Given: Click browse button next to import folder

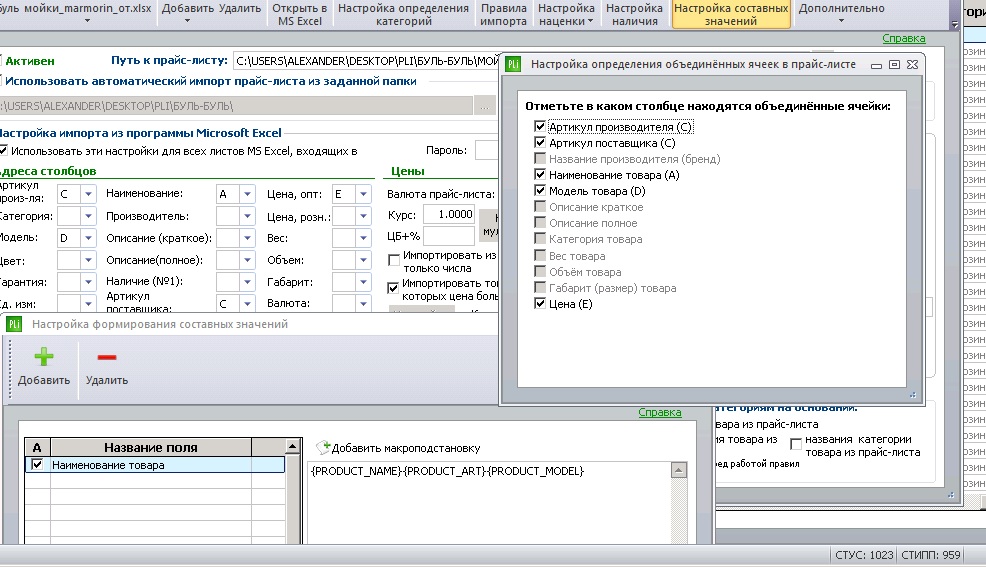Looking at the screenshot, I should (484, 106).
